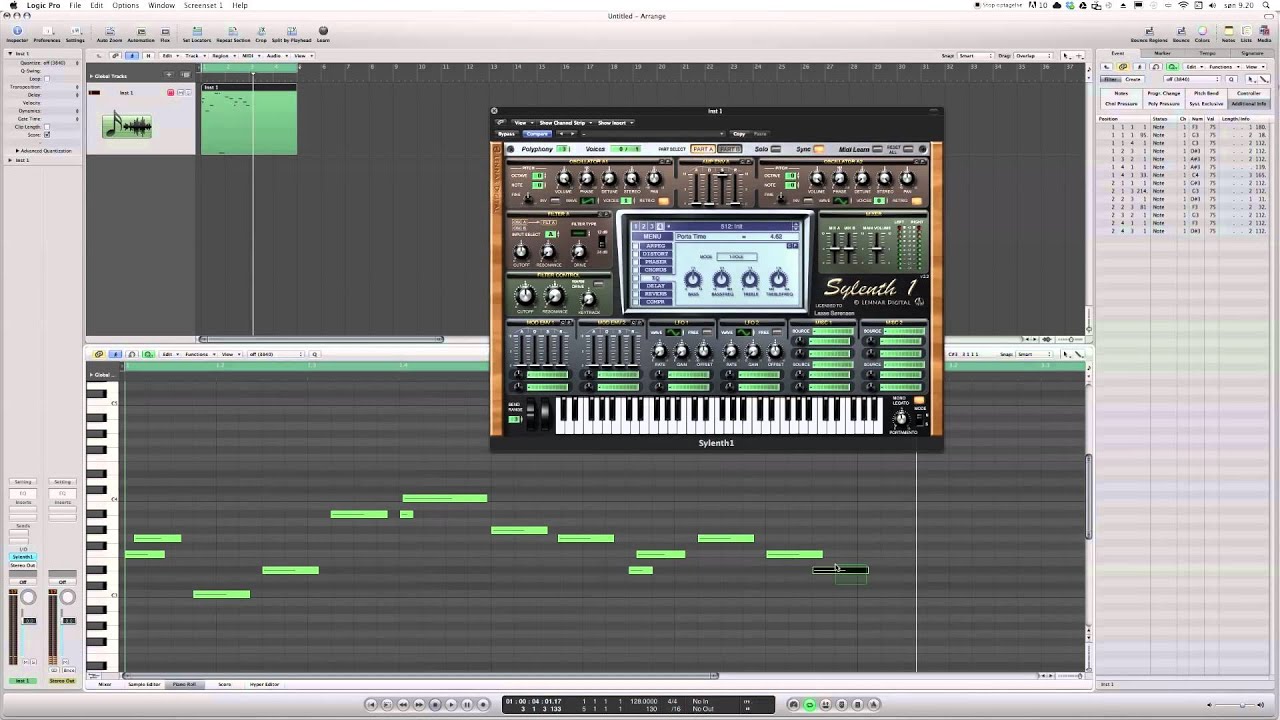The width and height of the screenshot is (1280, 720).
Task: Switch to the Hyper Editor tab
Action: pyautogui.click(x=264, y=684)
